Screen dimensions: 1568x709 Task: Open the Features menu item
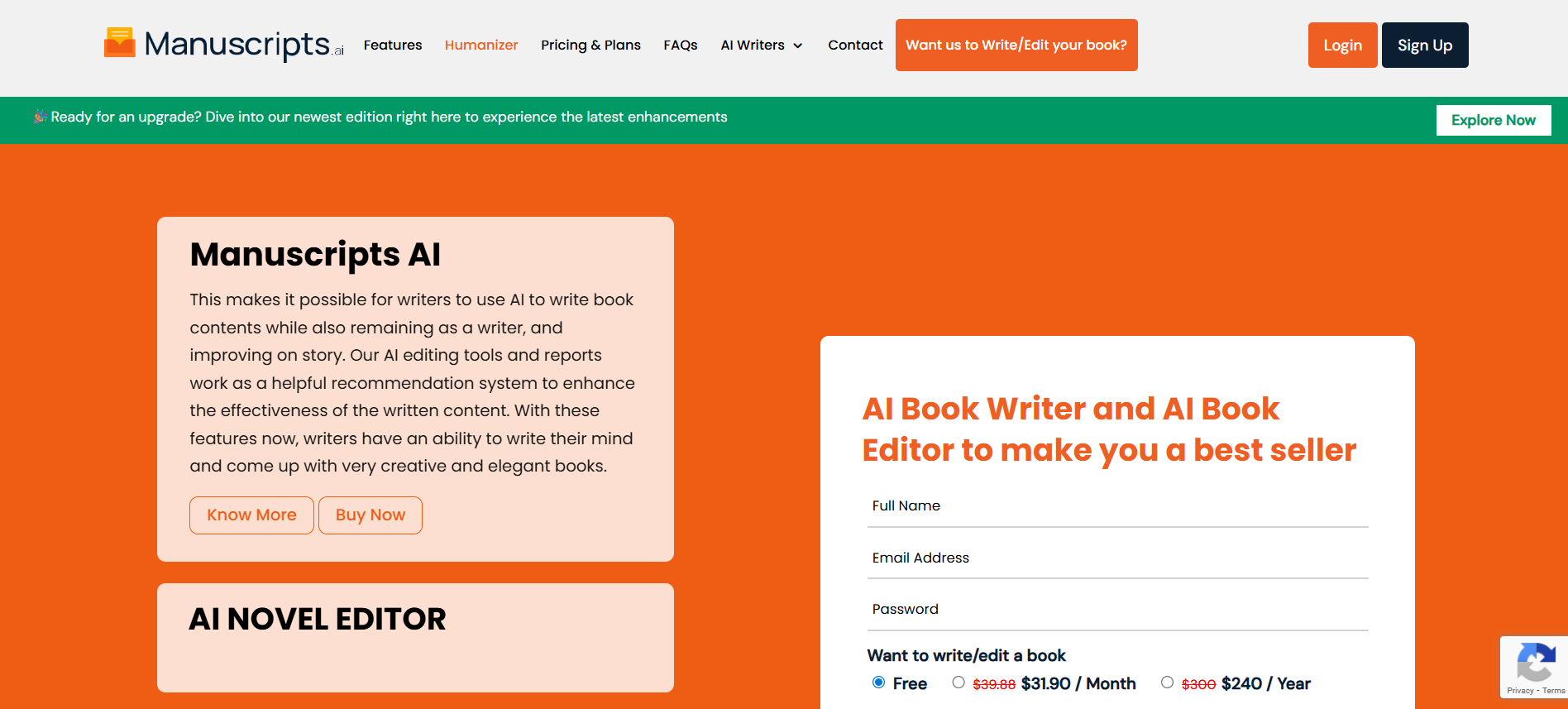[393, 46]
